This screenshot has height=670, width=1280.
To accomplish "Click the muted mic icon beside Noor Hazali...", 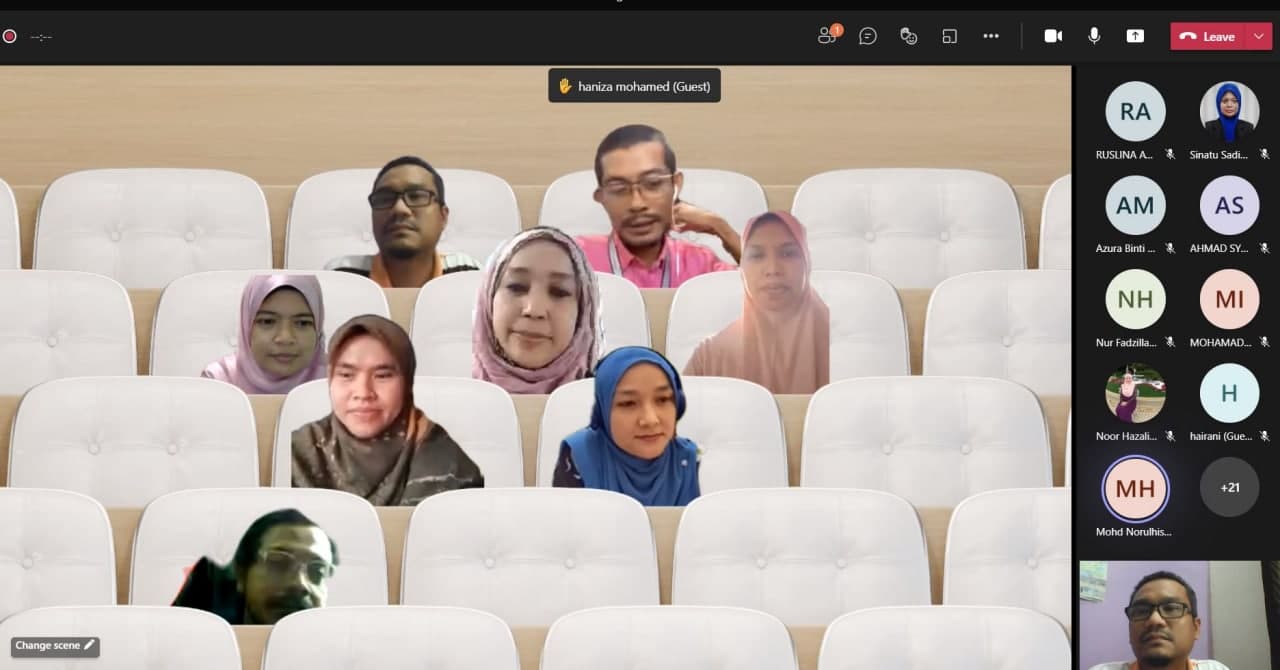I will (1170, 437).
